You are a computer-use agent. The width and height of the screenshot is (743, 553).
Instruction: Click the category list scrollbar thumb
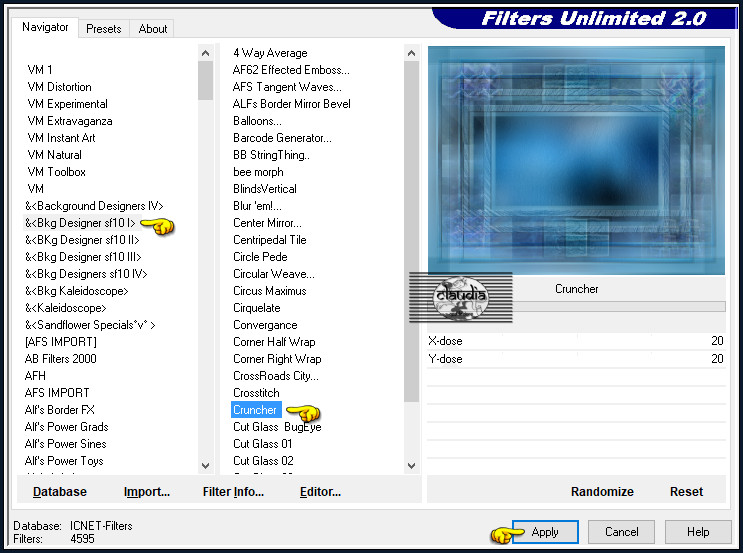tap(205, 80)
